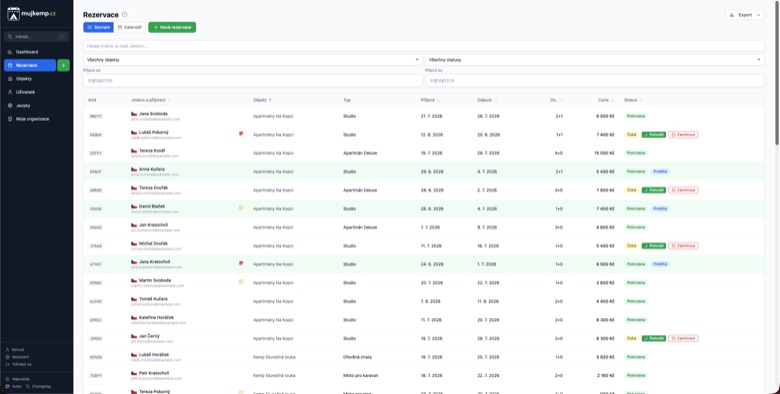Click Potvrdit on Lukáš Pokorný's reservation

(x=654, y=134)
